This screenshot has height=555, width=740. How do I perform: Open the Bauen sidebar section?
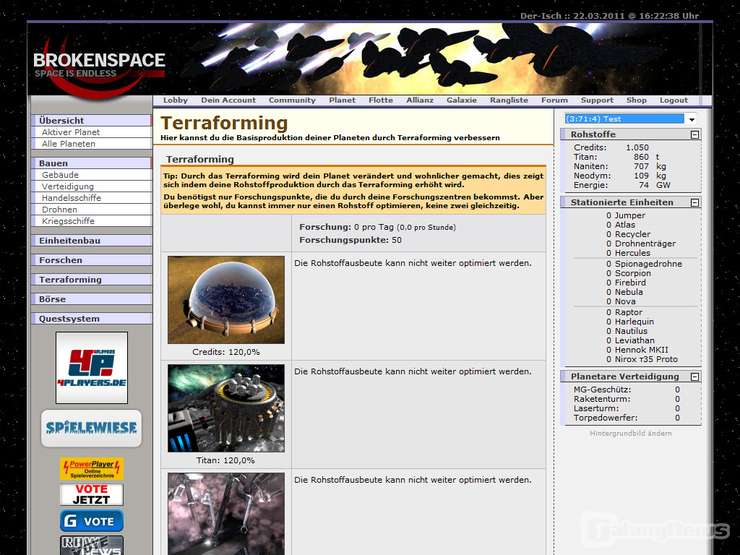pyautogui.click(x=92, y=163)
